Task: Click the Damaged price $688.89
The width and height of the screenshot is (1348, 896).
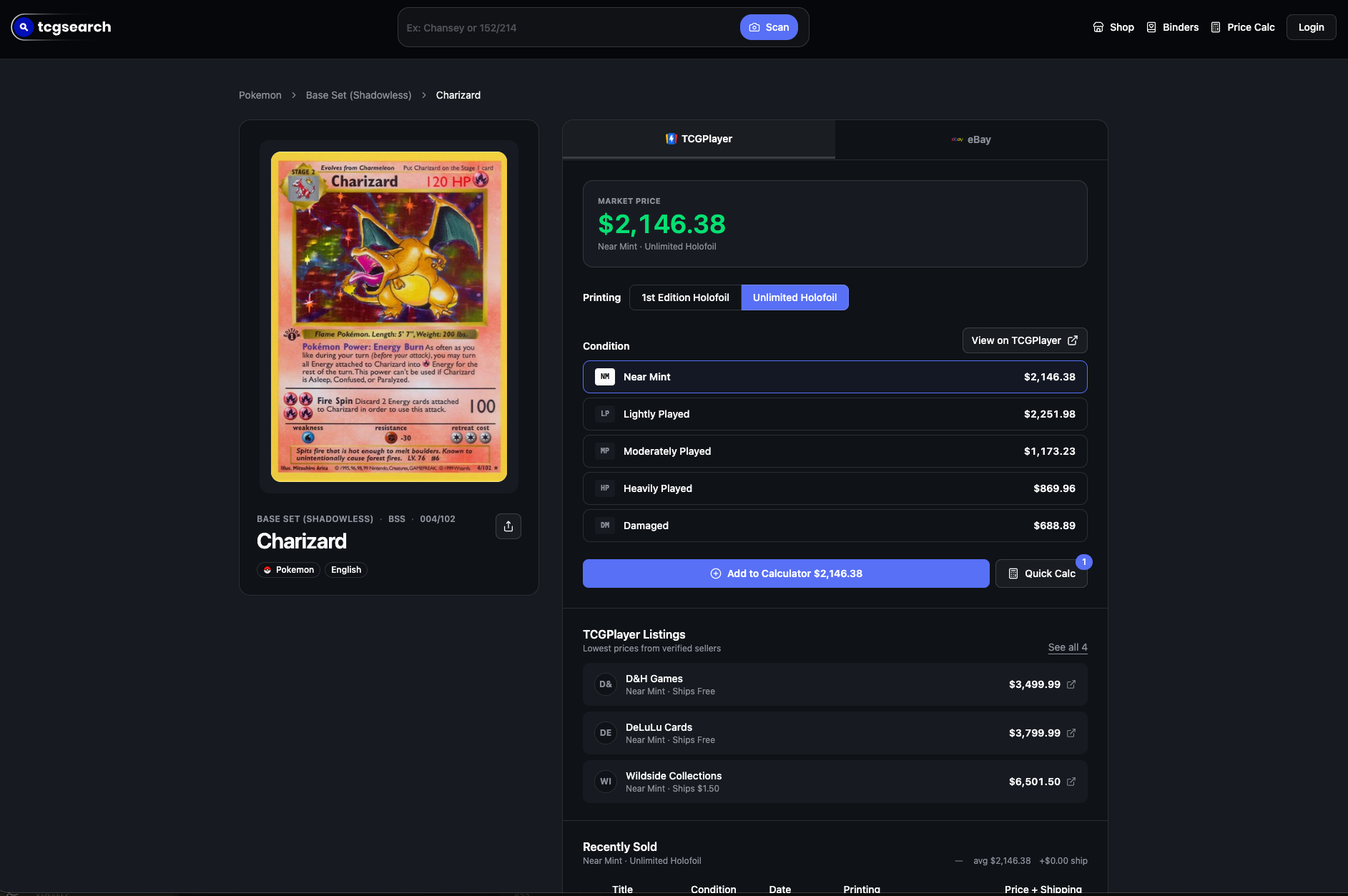Action: coord(1055,526)
